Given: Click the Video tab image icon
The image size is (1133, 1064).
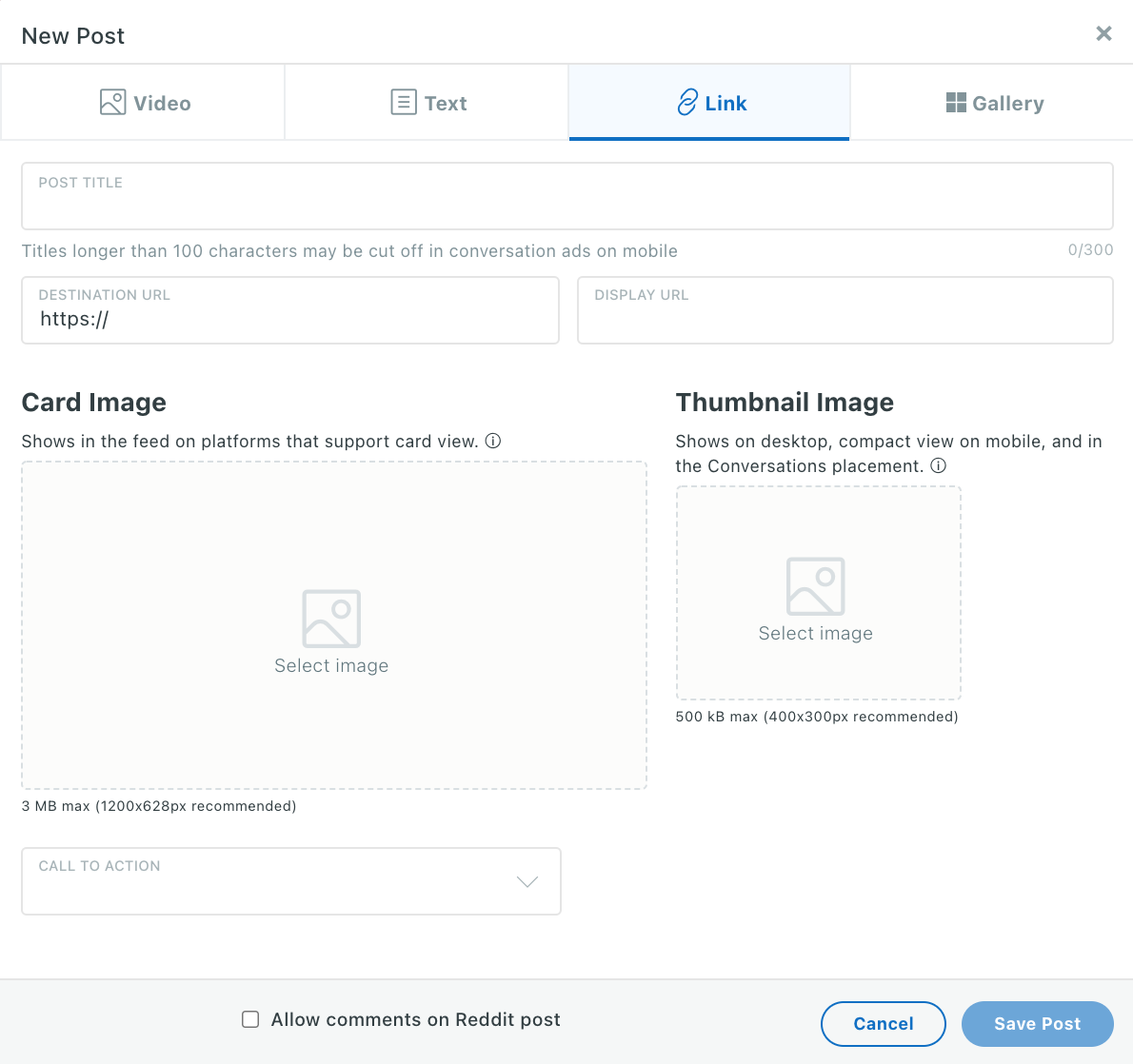Looking at the screenshot, I should 112,103.
